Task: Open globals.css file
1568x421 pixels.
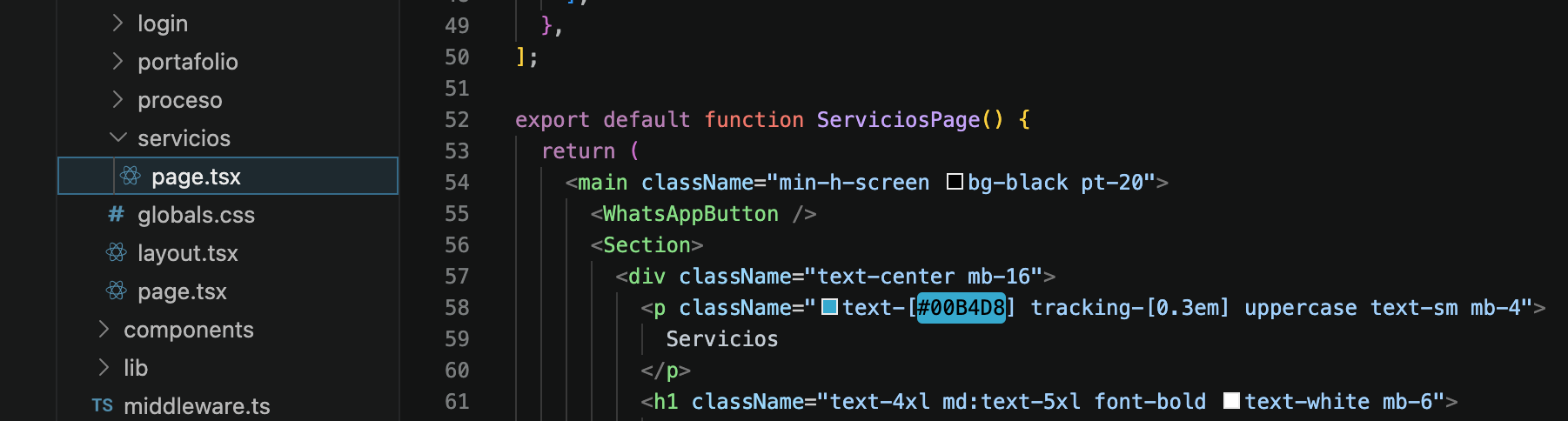Action: (228, 215)
